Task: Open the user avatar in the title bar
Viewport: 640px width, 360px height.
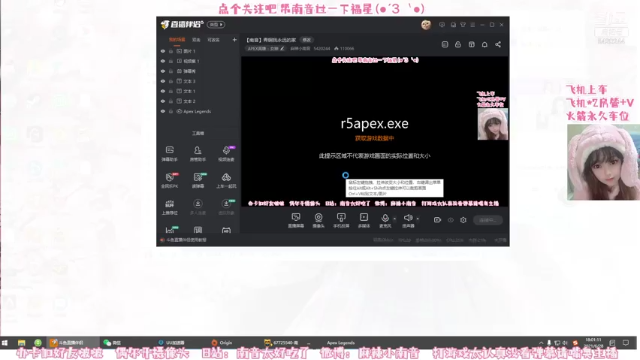Action: (426, 24)
